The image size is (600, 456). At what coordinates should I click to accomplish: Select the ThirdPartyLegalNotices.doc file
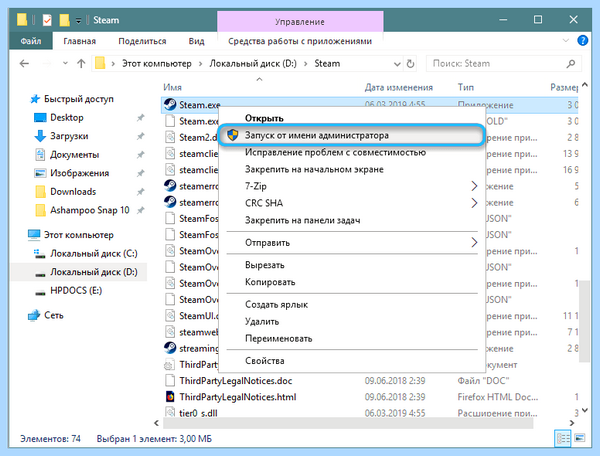[236, 381]
